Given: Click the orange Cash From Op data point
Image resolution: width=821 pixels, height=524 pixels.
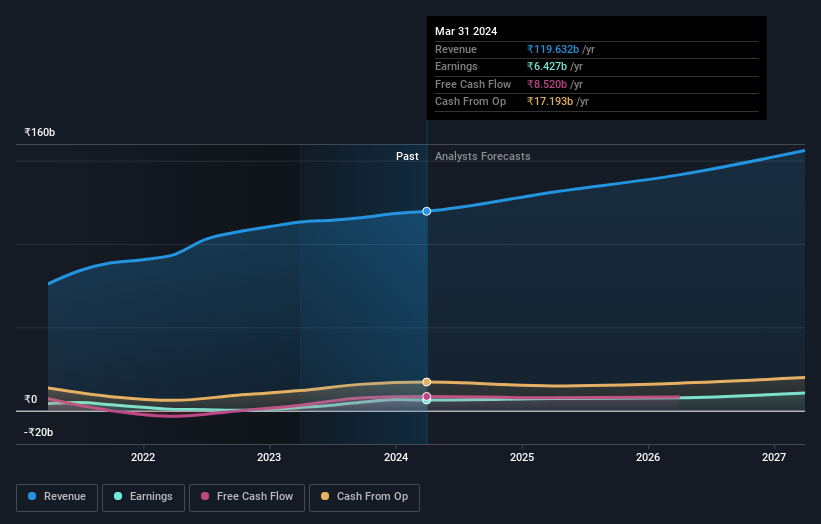Looking at the screenshot, I should click(427, 382).
